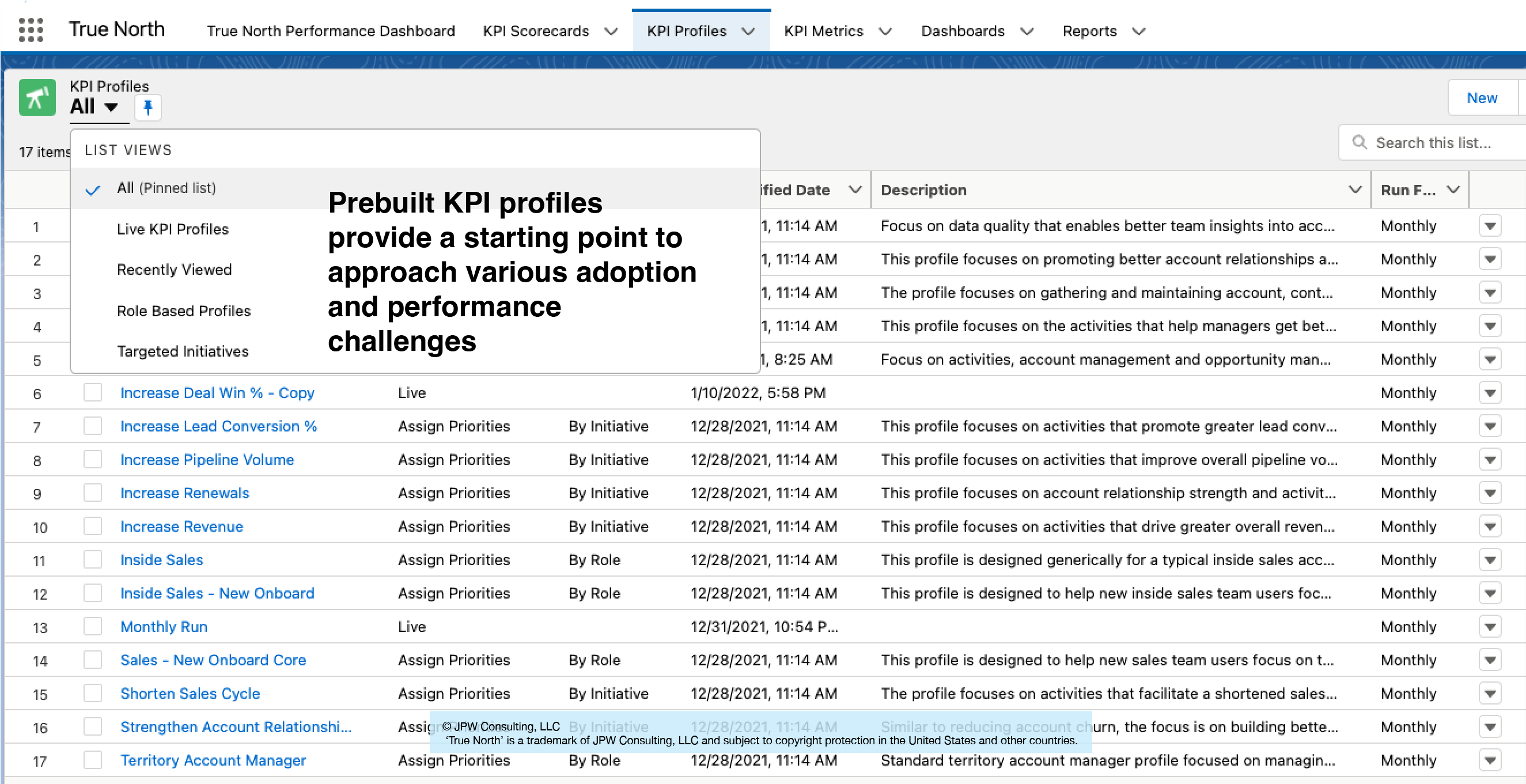This screenshot has height=784, width=1526.
Task: Expand the Dashboards tab chevron
Action: coord(1027,32)
